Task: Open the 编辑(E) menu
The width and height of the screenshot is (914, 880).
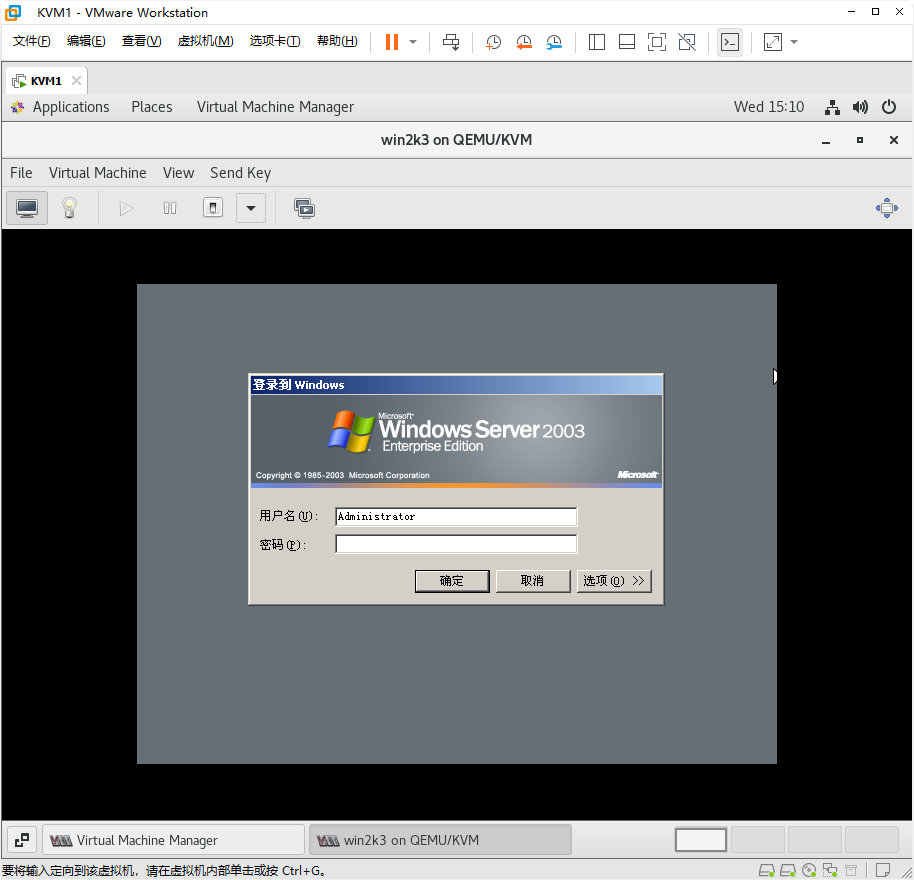Action: pos(86,41)
